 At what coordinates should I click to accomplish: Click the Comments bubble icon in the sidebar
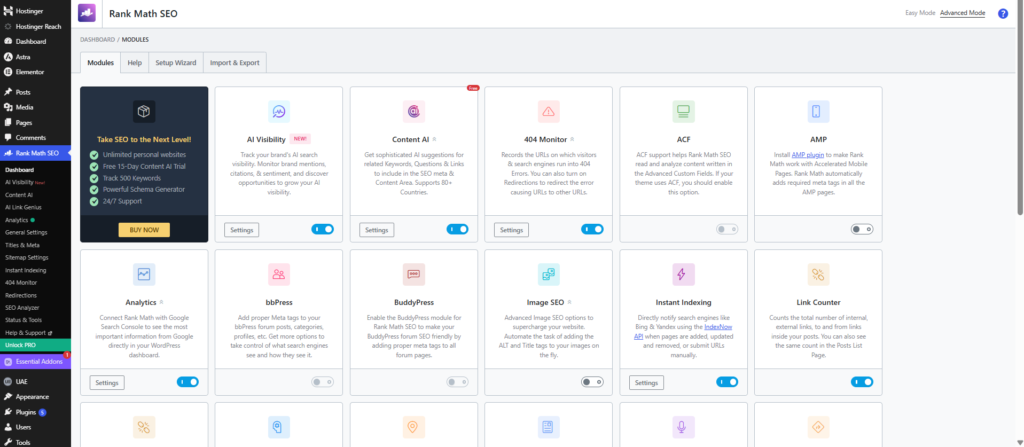tap(8, 138)
